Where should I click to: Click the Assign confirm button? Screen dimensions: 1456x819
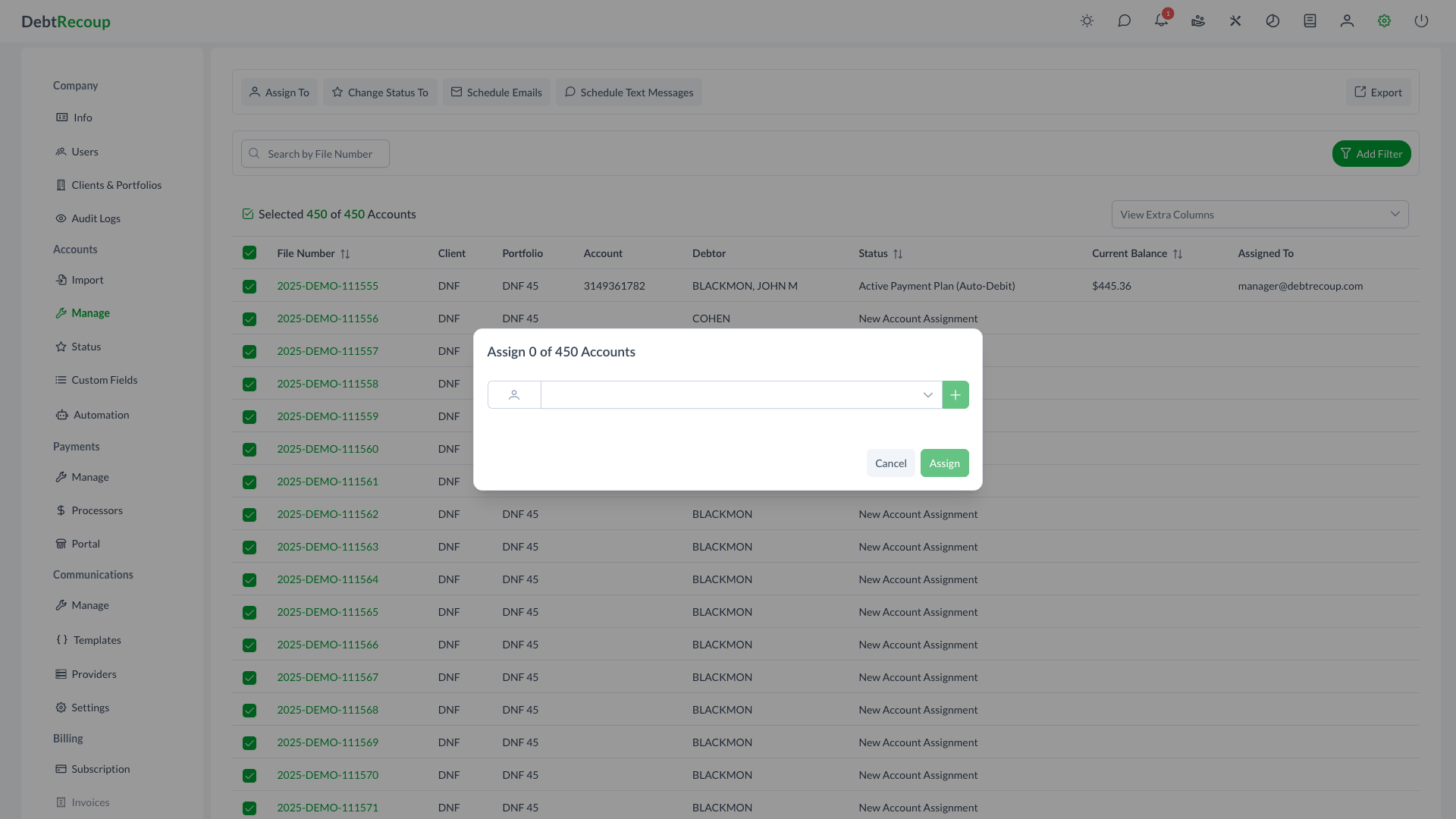pyautogui.click(x=944, y=463)
